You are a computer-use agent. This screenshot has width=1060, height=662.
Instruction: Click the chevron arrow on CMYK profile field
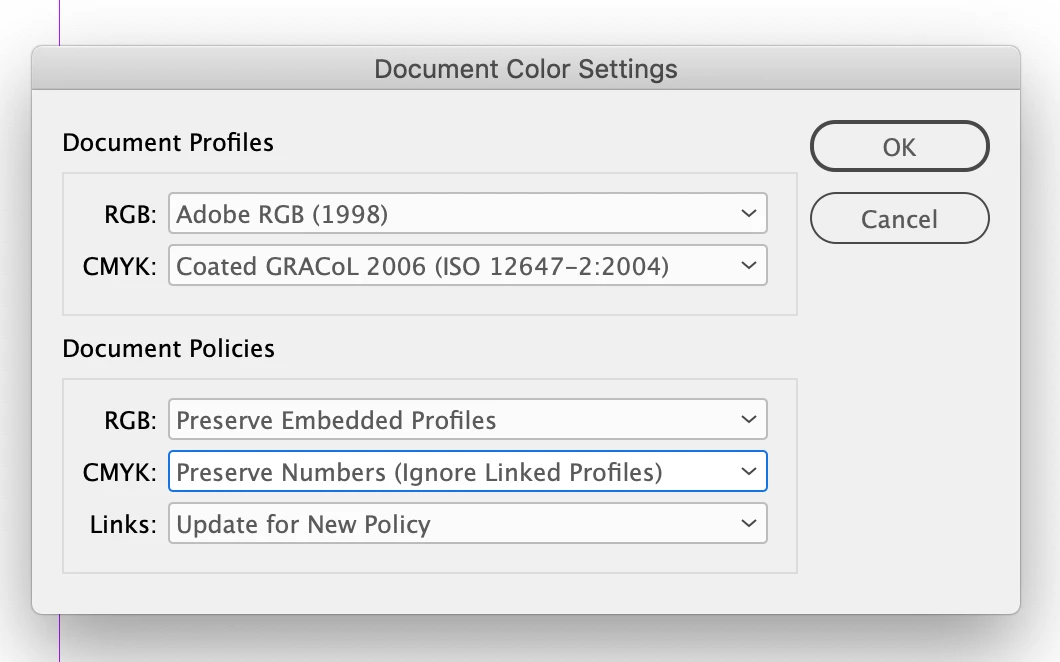(749, 266)
